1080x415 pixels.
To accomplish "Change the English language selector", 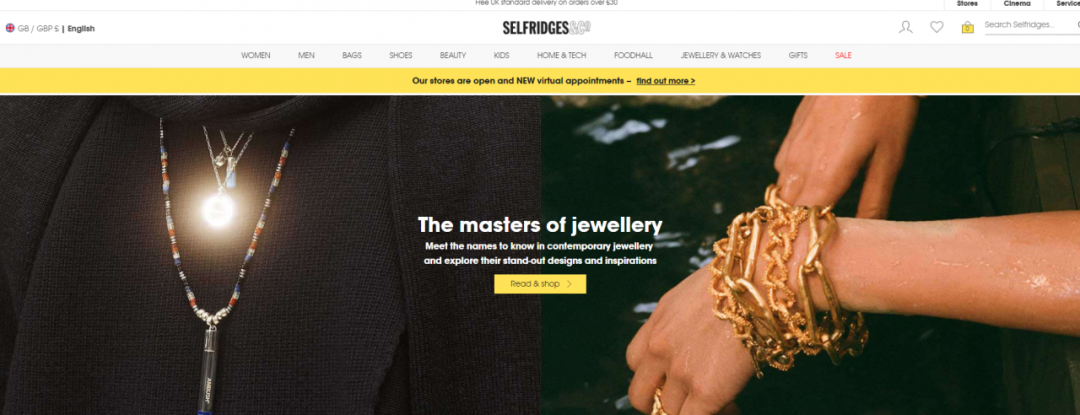I will click(81, 29).
